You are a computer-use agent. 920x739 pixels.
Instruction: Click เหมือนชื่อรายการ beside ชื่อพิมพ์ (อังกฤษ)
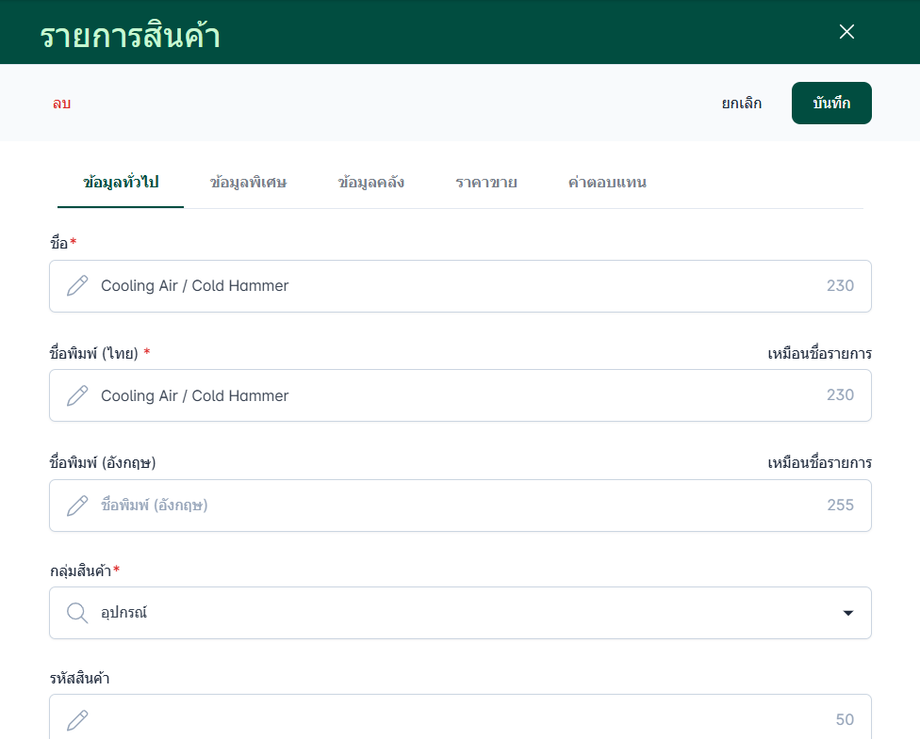(820, 463)
